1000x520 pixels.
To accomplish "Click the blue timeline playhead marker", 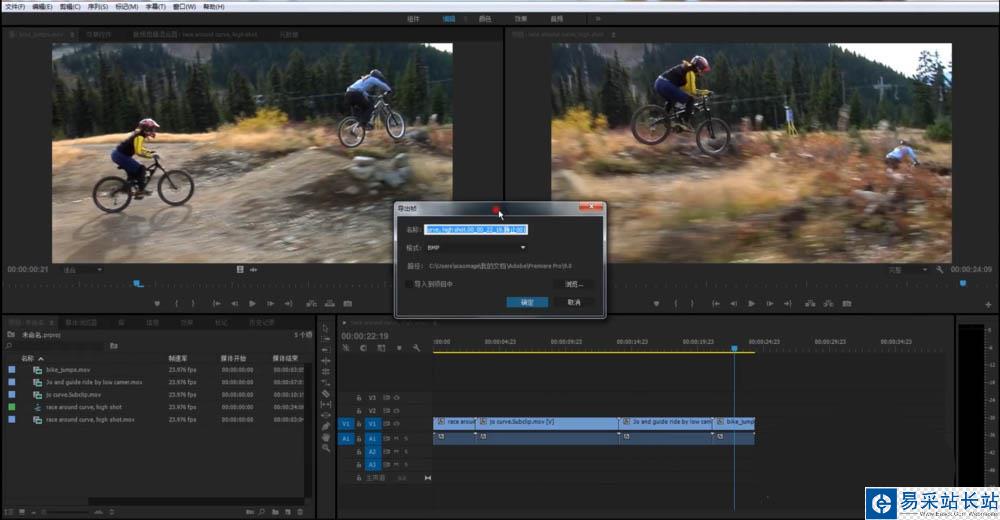I will (x=734, y=349).
